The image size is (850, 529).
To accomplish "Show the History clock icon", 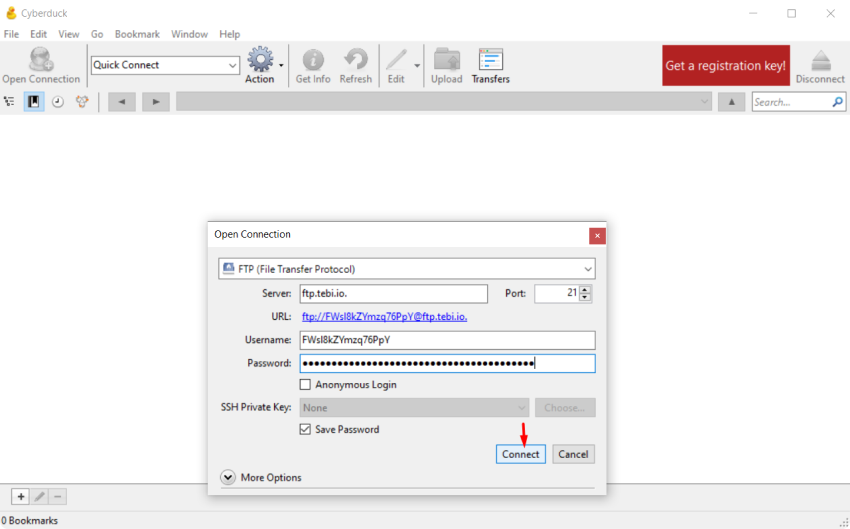I will pyautogui.click(x=57, y=101).
